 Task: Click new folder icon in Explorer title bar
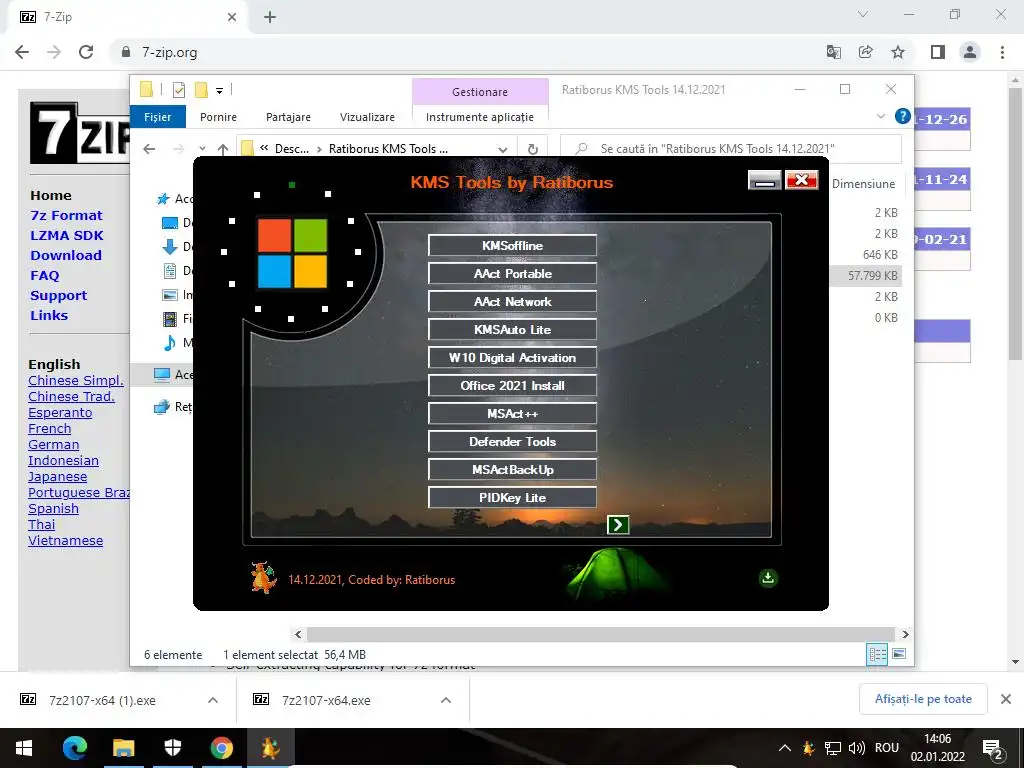pyautogui.click(x=201, y=89)
